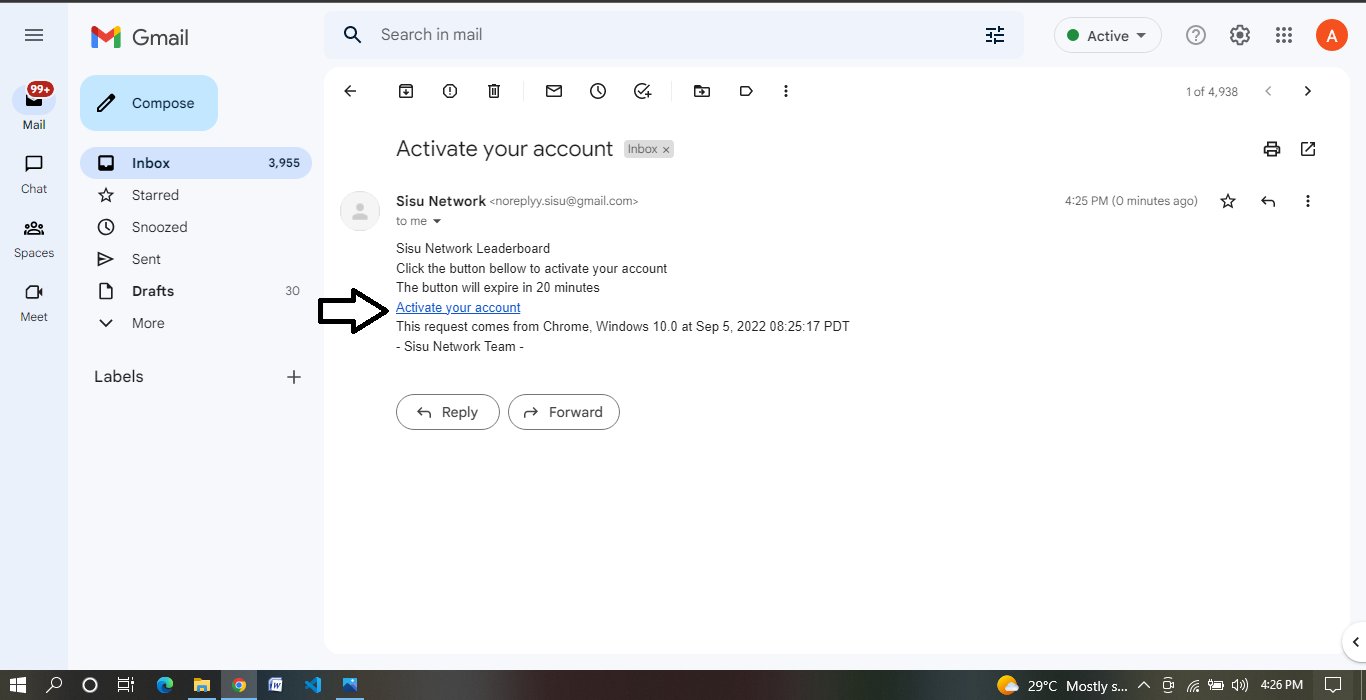The height and width of the screenshot is (700, 1366).
Task: Open the Google apps grid
Action: click(x=1284, y=36)
